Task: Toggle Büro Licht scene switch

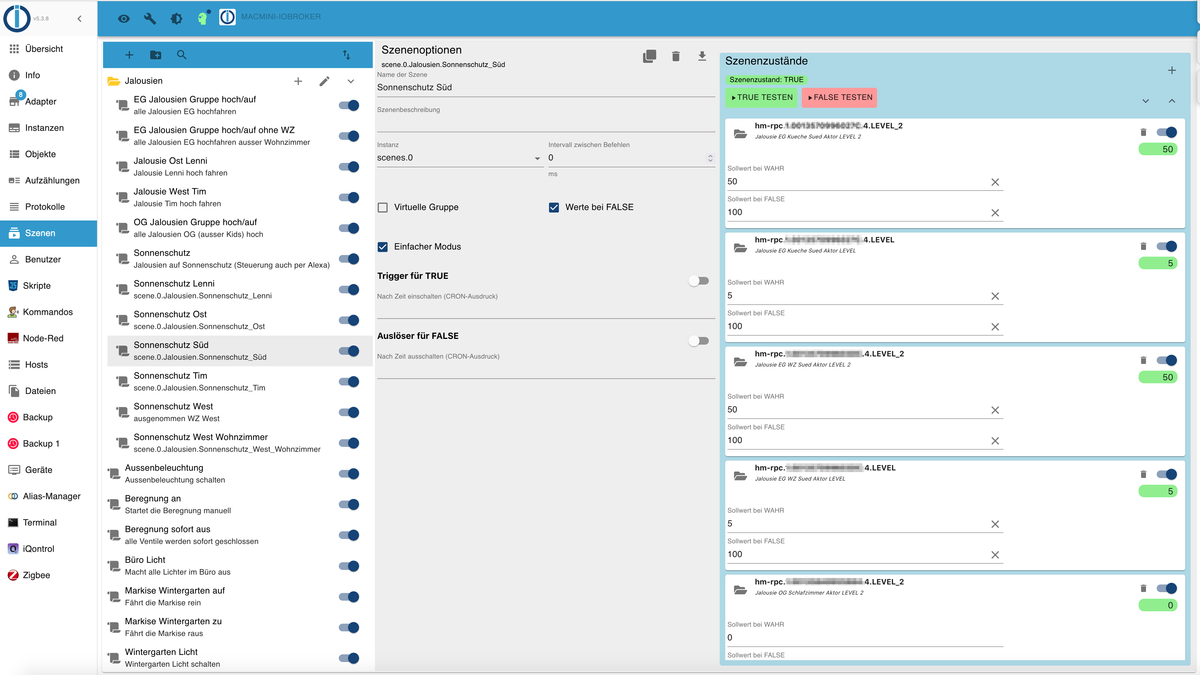Action: click(x=349, y=566)
